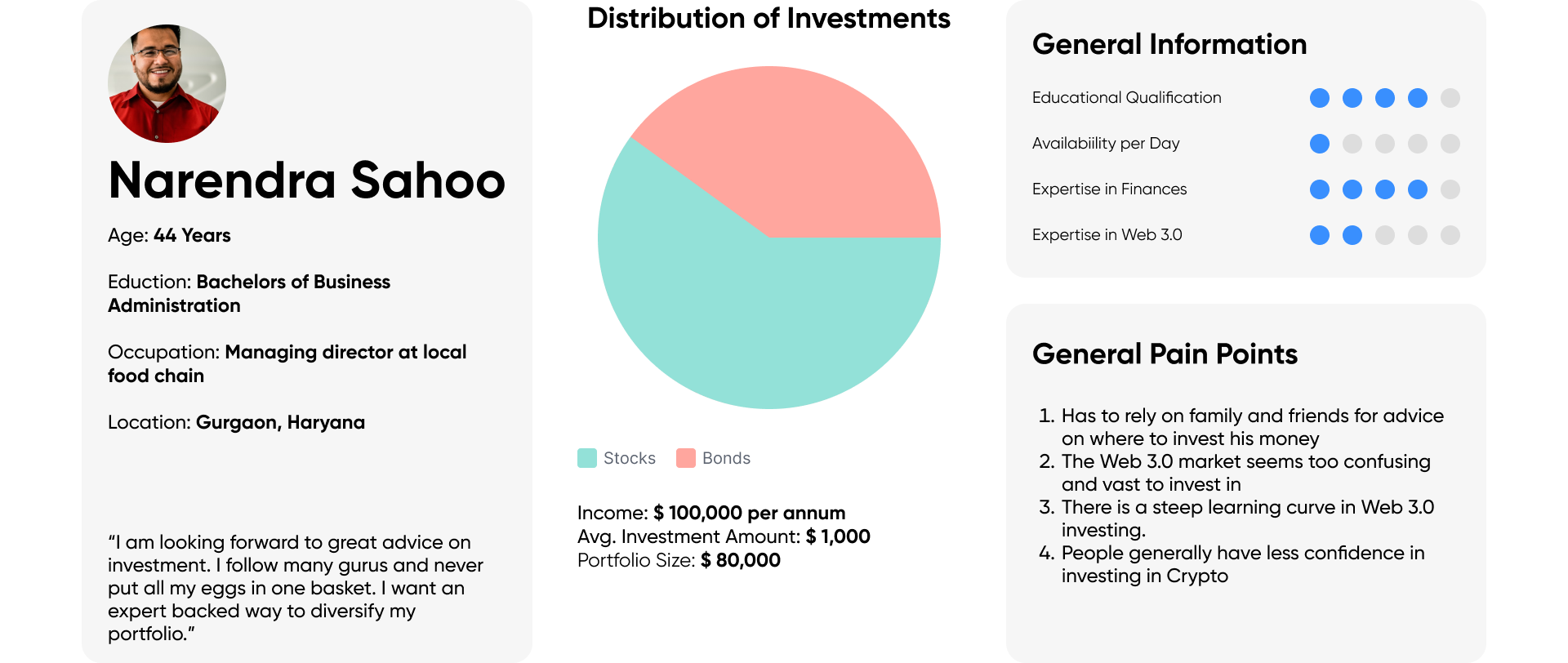
Task: Click second blue dot for Expertise in Web 3.0
Action: [x=1352, y=235]
